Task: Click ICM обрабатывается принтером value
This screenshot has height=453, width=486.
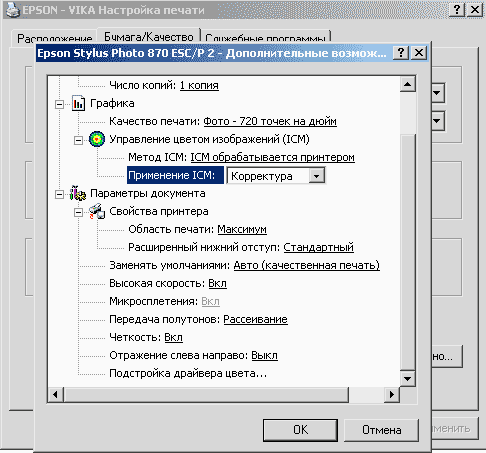Action: click(x=273, y=157)
